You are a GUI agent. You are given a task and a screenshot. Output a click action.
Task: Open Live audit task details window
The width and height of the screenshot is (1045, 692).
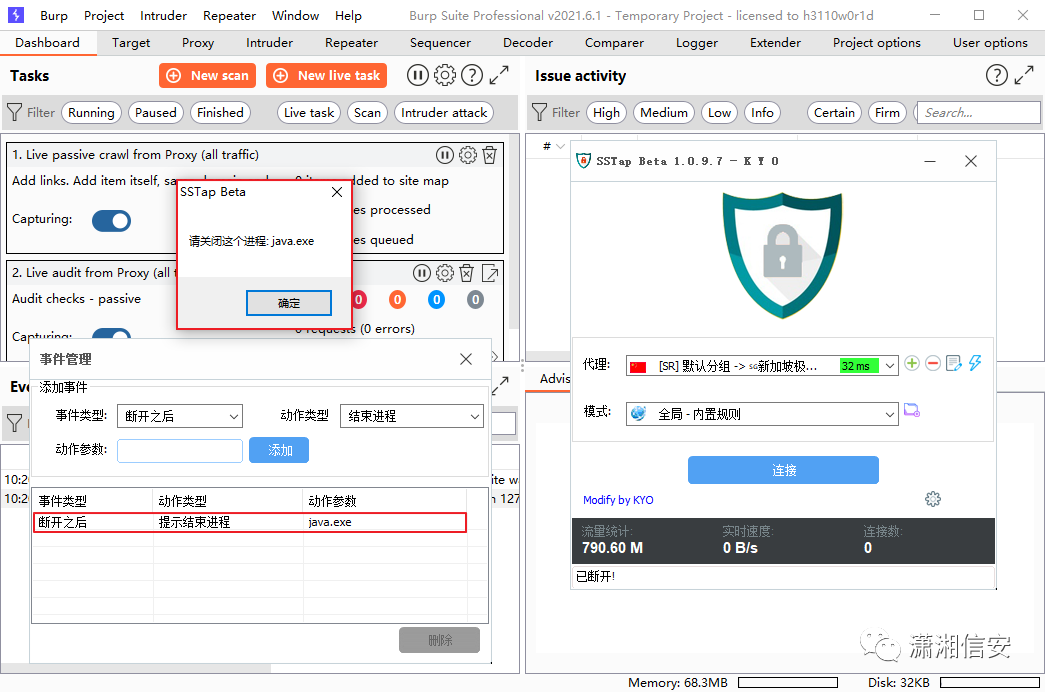490,273
